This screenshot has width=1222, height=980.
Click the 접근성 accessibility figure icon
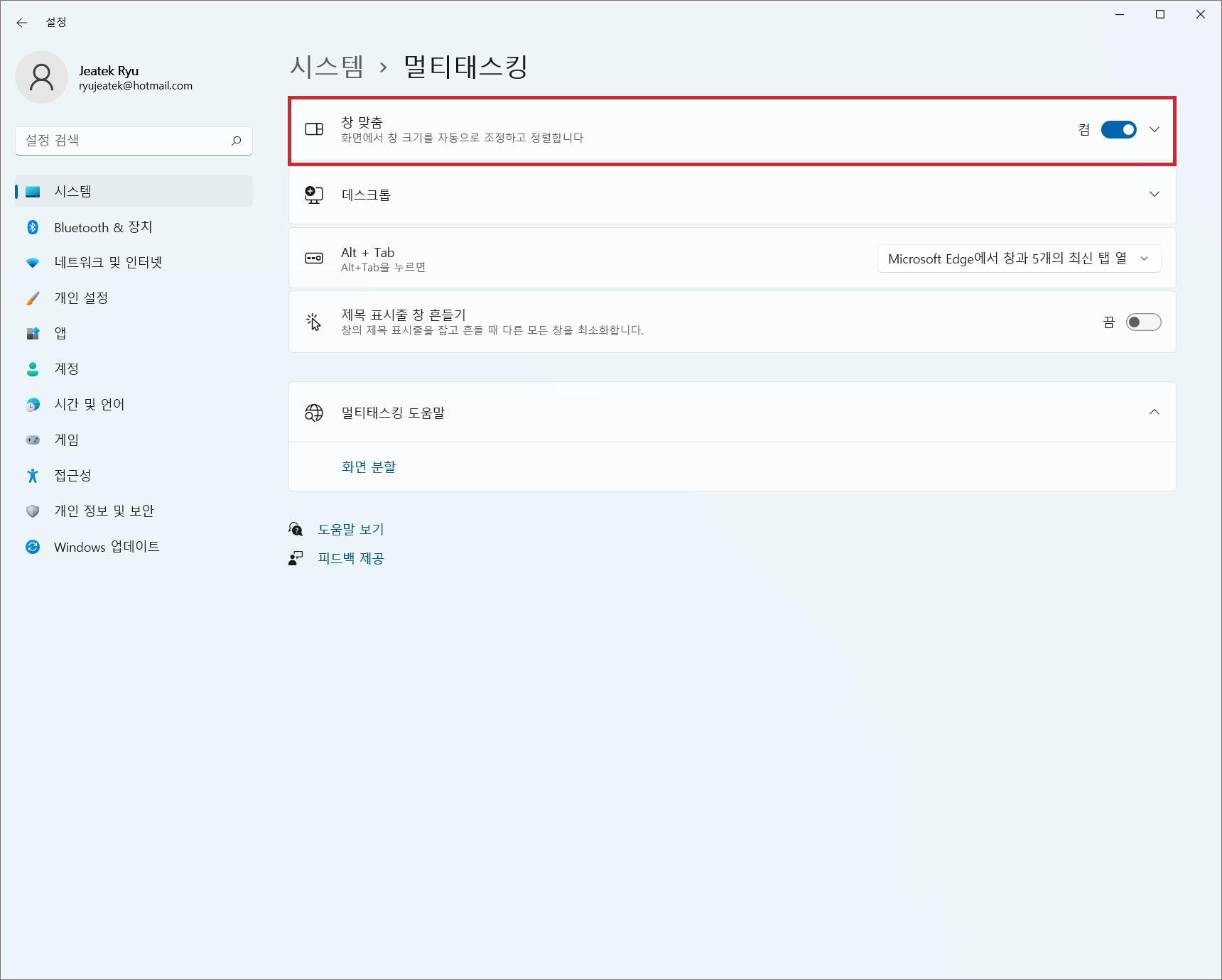point(33,476)
